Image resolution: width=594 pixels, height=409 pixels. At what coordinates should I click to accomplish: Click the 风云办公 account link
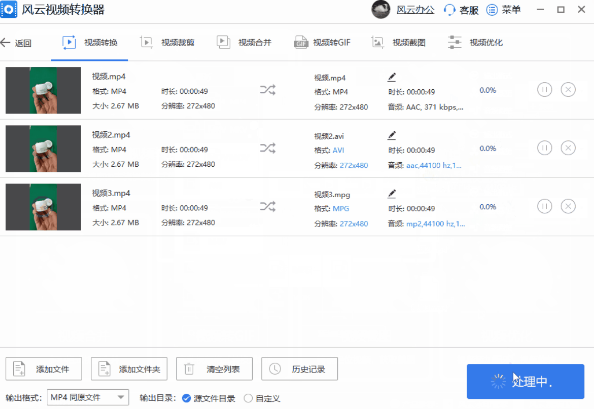pos(415,10)
